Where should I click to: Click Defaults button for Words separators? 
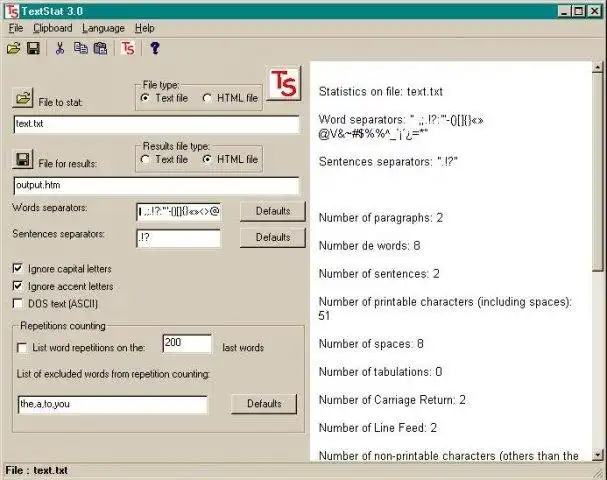click(x=273, y=211)
